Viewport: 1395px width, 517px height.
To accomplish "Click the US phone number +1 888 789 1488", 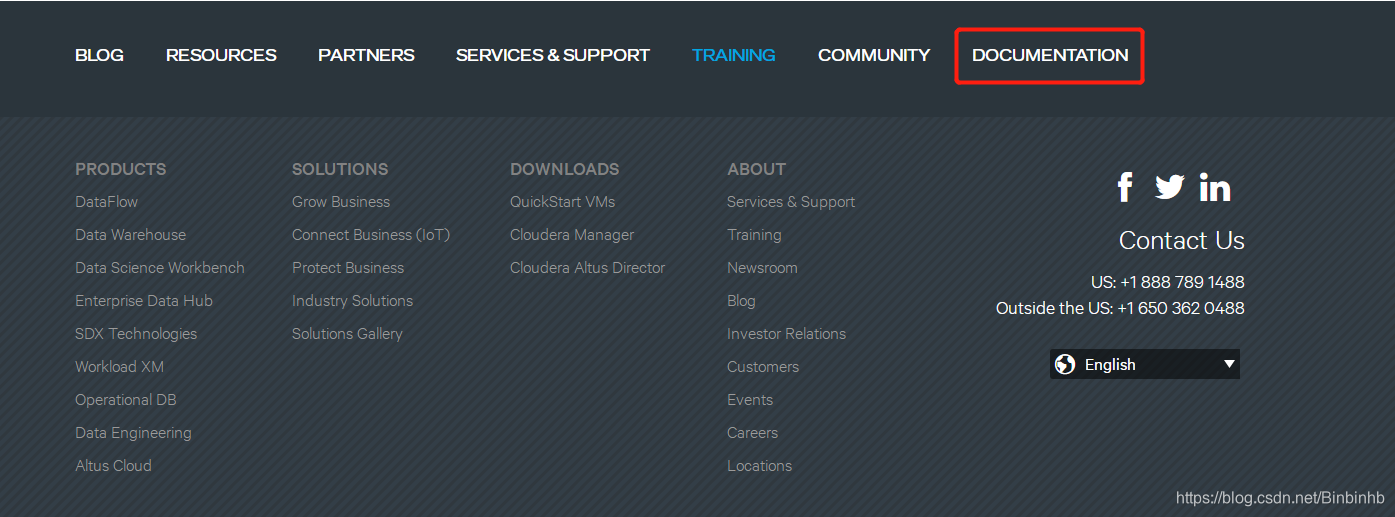I will [1182, 282].
